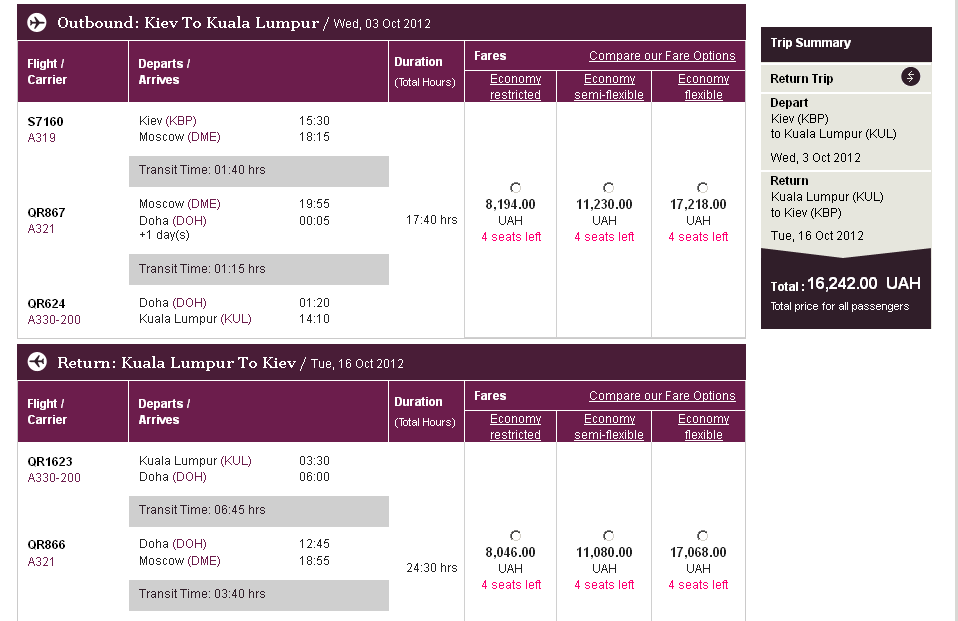Screen dimensions: 958x621
Task: Open outbound Compare our Fare Options link
Action: coord(662,56)
